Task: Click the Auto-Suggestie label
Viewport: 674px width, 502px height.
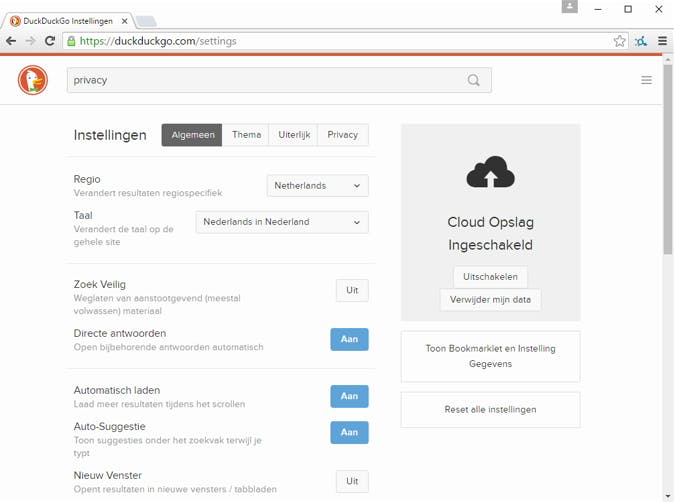Action: tap(110, 427)
